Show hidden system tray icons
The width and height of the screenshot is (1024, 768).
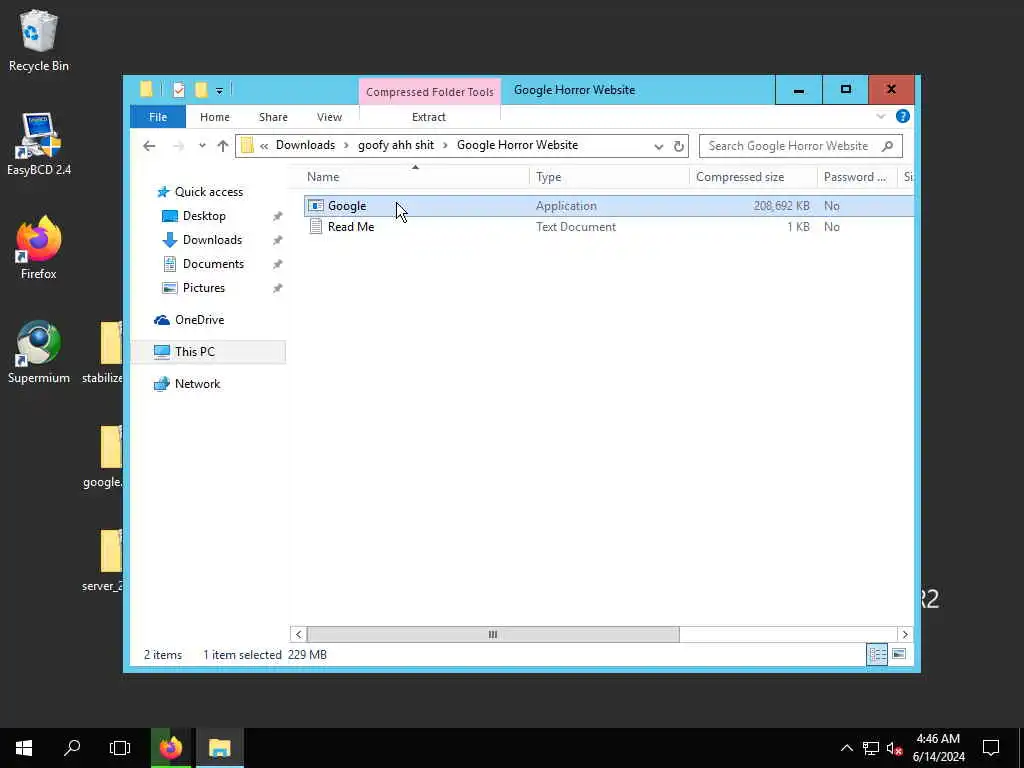click(847, 748)
